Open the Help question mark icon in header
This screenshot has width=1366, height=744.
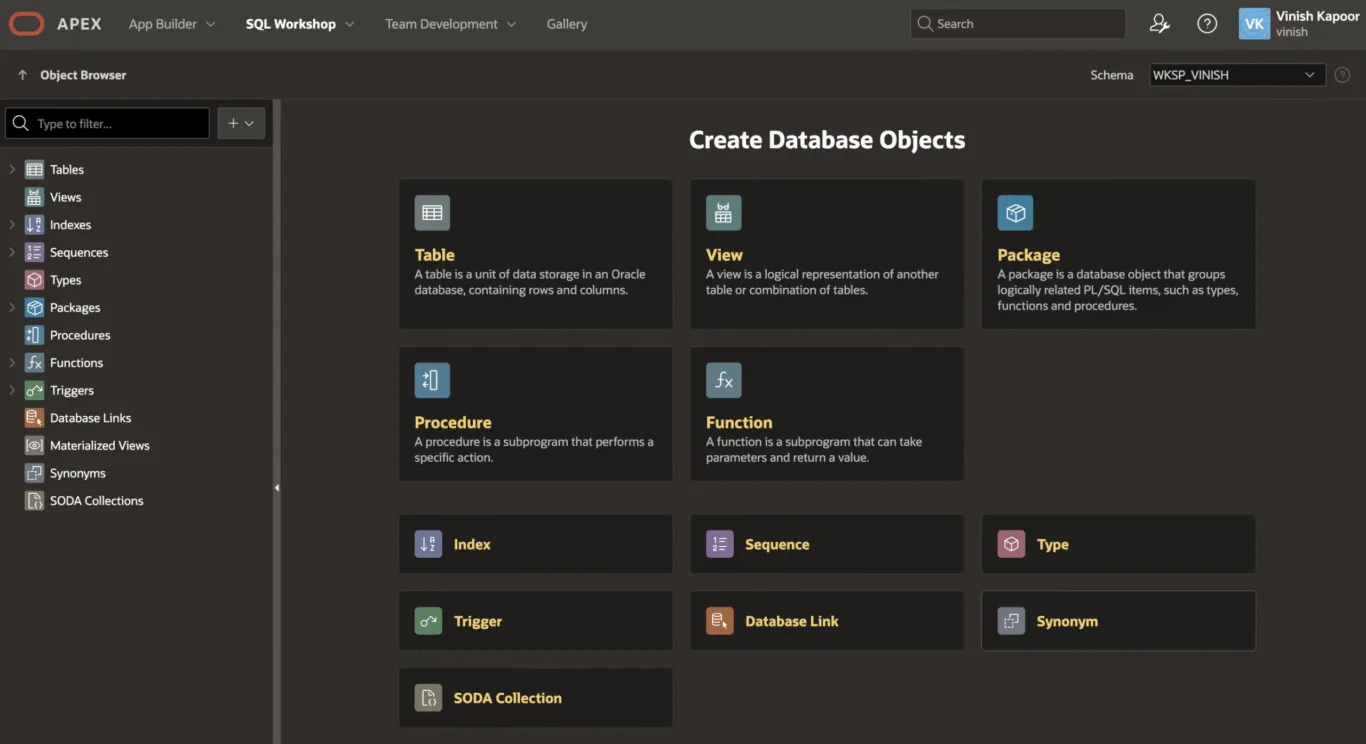(1207, 24)
